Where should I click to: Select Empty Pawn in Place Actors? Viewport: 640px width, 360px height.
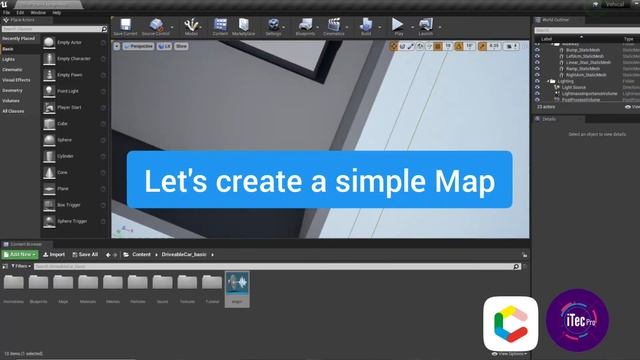tap(74, 75)
